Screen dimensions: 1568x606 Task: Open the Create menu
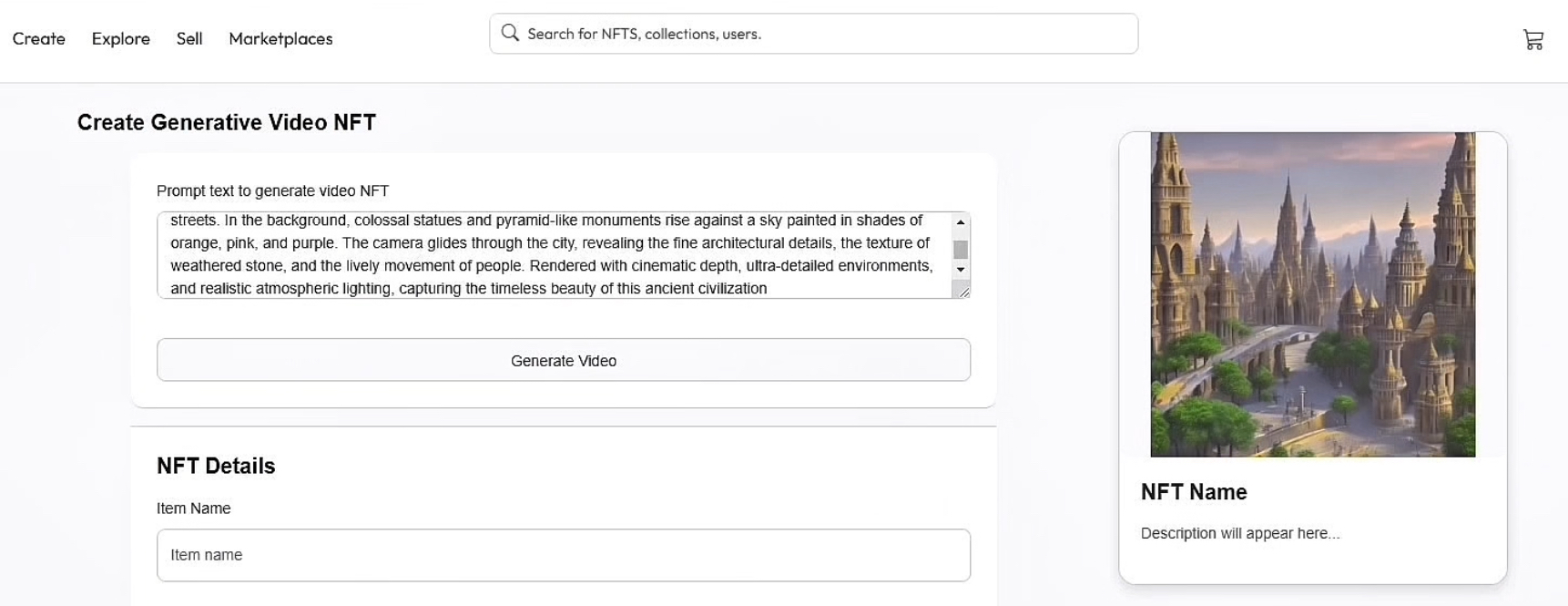pos(39,38)
